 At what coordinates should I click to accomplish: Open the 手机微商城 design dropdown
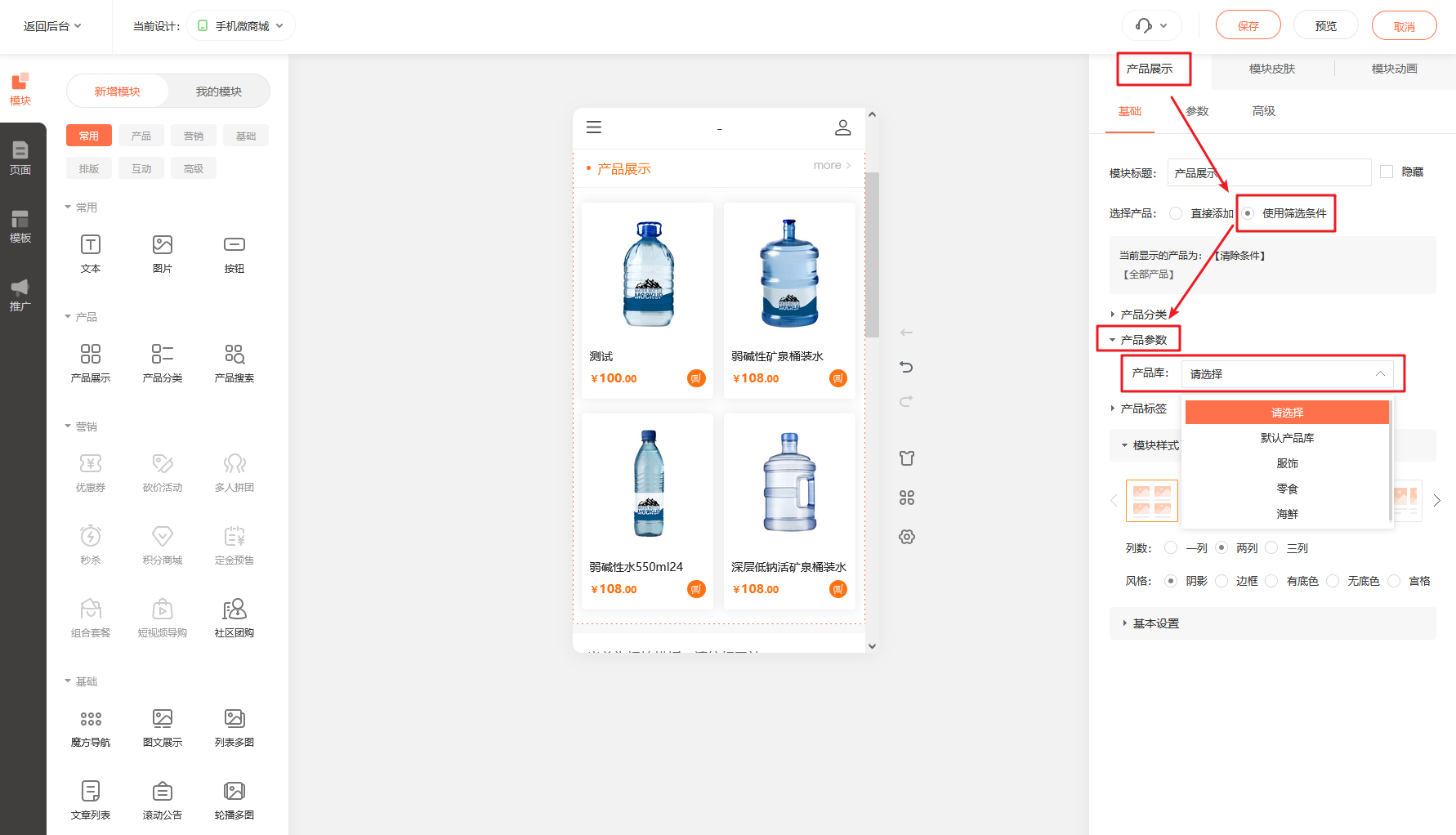[x=241, y=26]
